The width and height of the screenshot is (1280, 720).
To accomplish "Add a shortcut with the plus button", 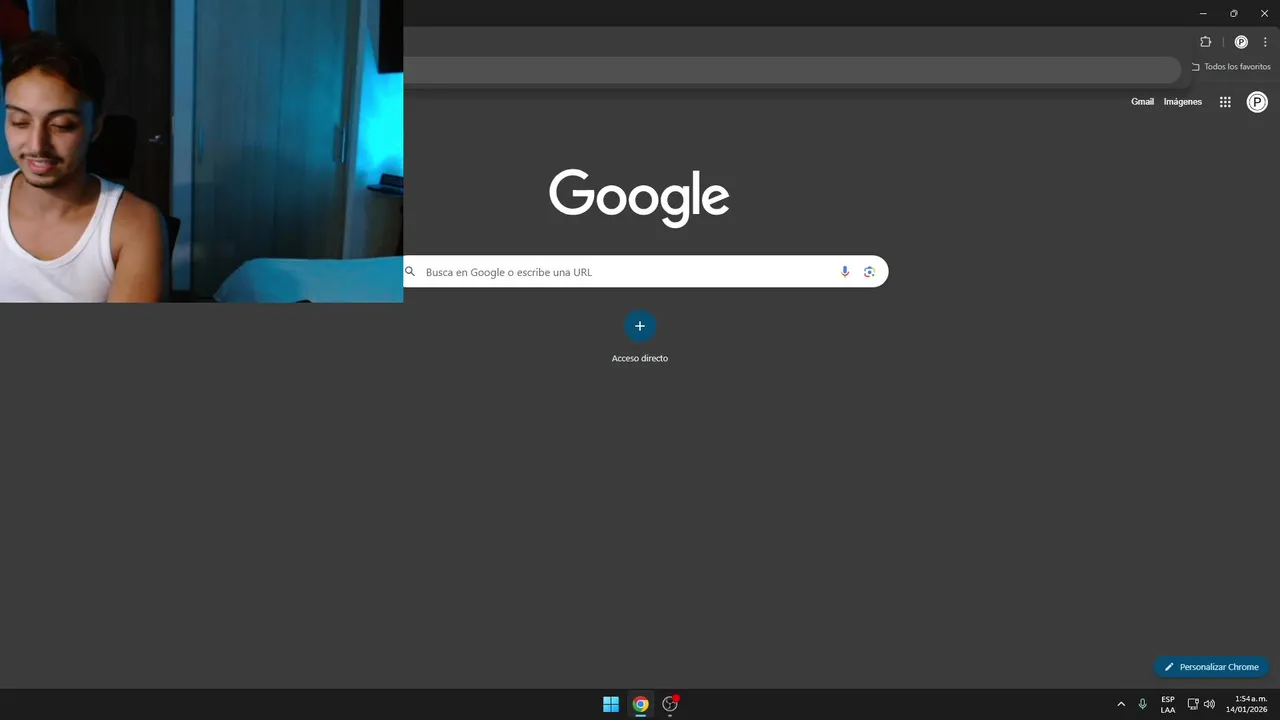I will tap(640, 326).
